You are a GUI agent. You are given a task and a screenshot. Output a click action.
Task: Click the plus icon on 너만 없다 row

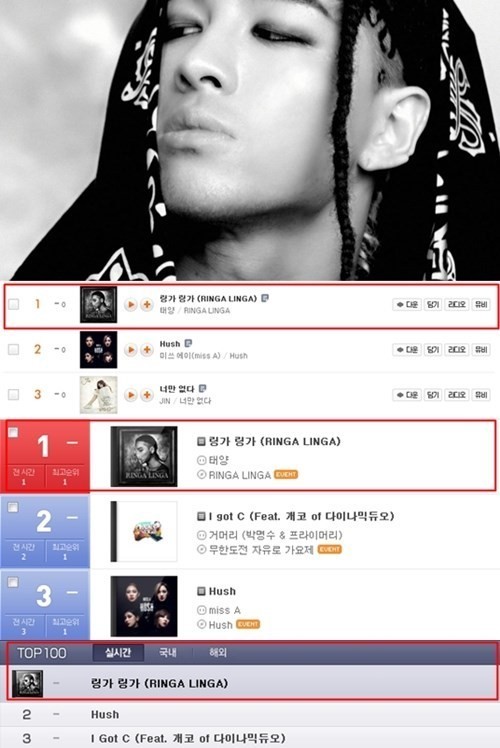pos(146,395)
